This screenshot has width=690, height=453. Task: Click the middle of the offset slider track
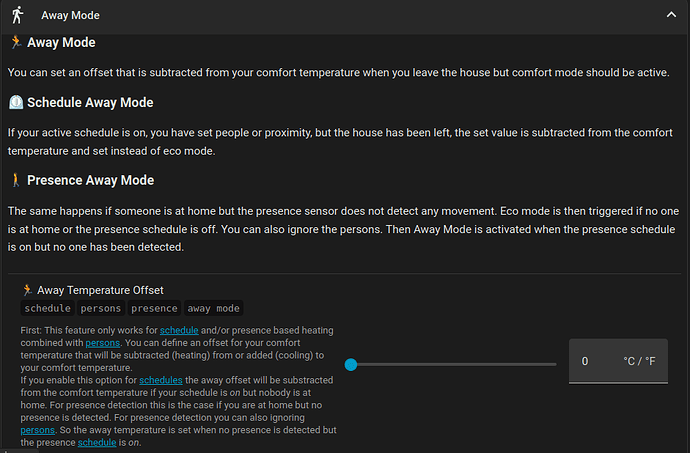click(x=451, y=365)
